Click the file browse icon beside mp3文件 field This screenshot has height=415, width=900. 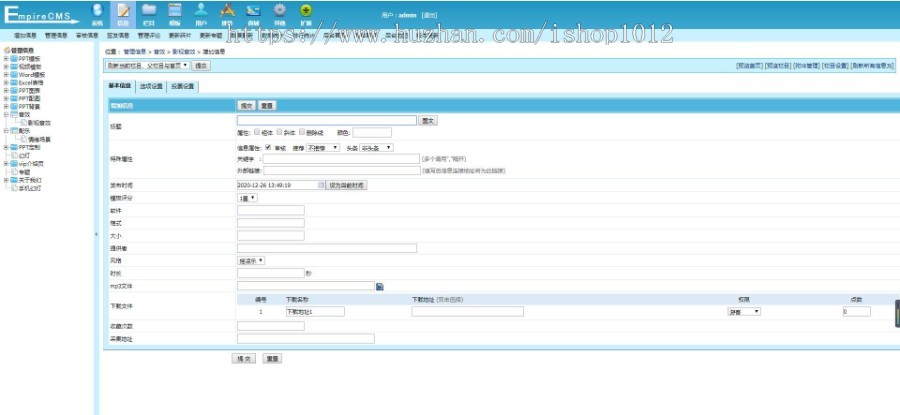pyautogui.click(x=379, y=286)
